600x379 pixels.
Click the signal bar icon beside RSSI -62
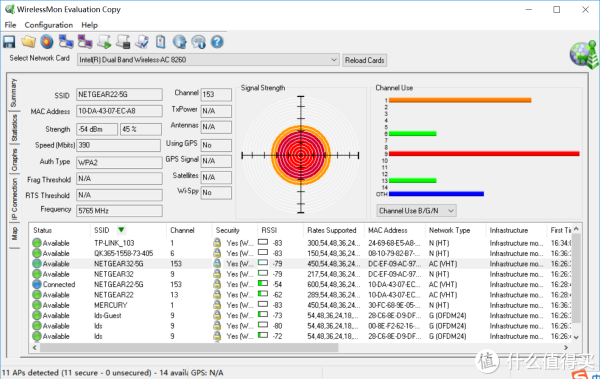pos(263,294)
